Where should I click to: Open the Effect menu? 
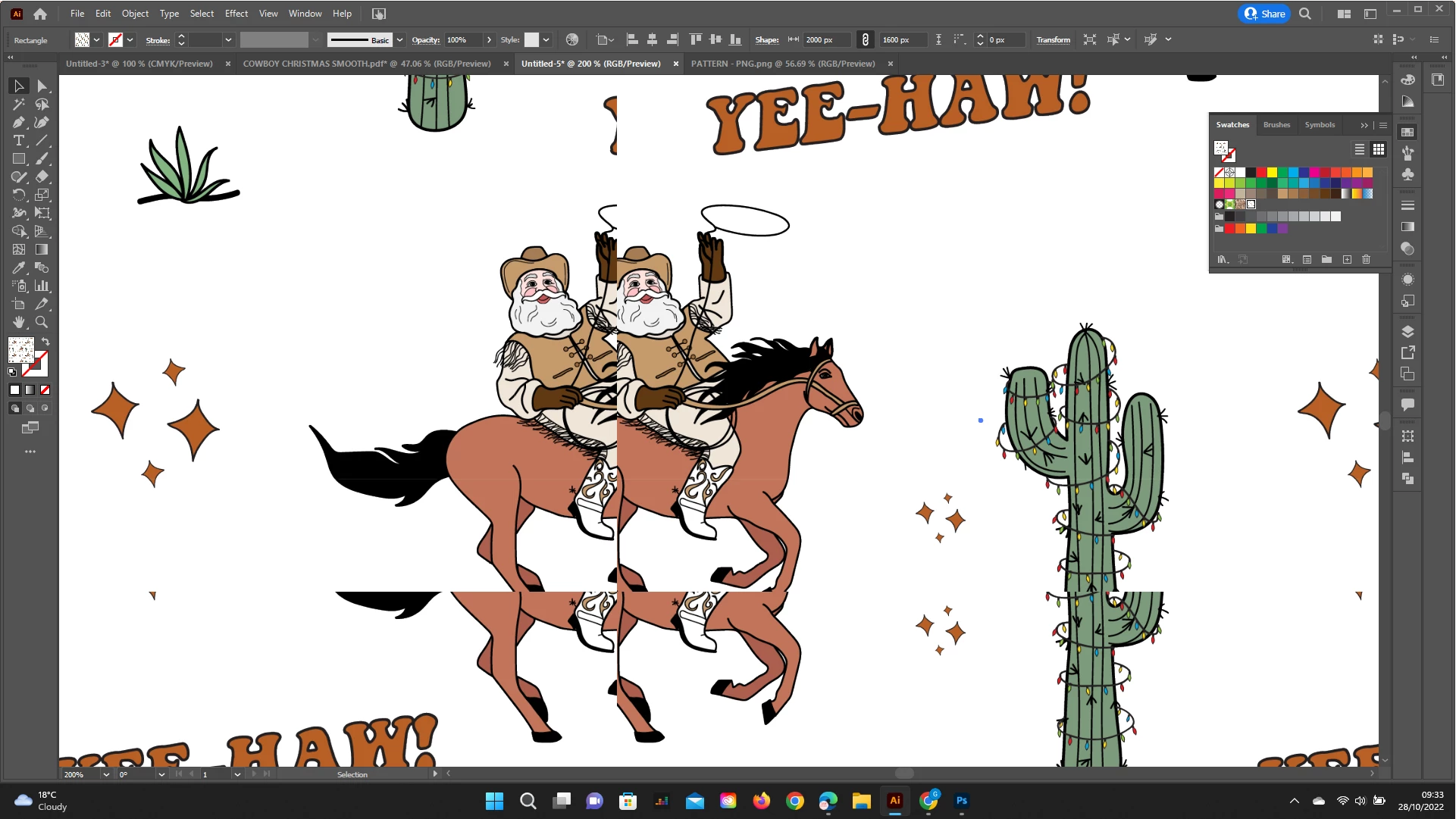coord(236,14)
